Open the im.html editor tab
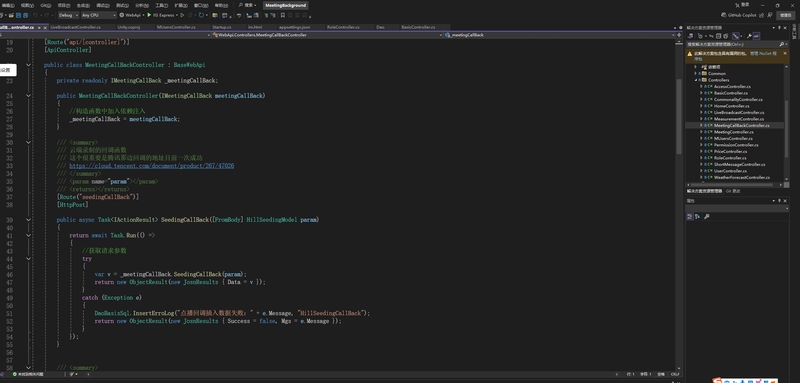Image resolution: width=800 pixels, height=383 pixels. pos(255,27)
